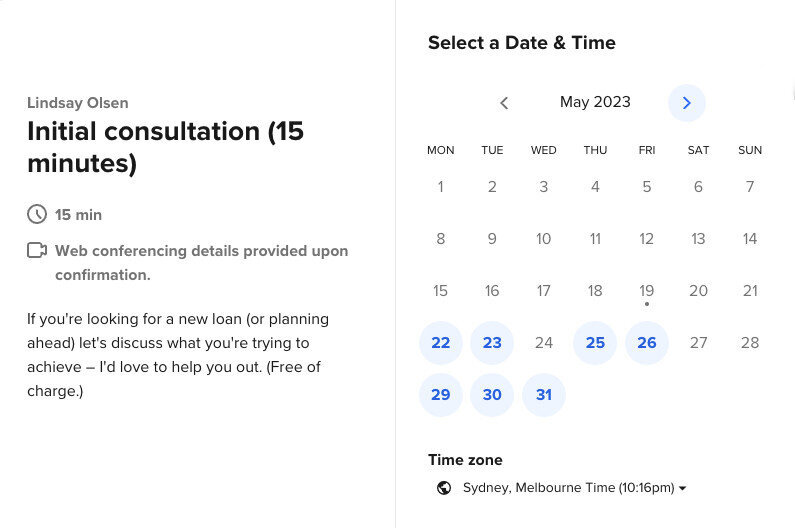
Task: Select Monday May 29
Action: [441, 395]
